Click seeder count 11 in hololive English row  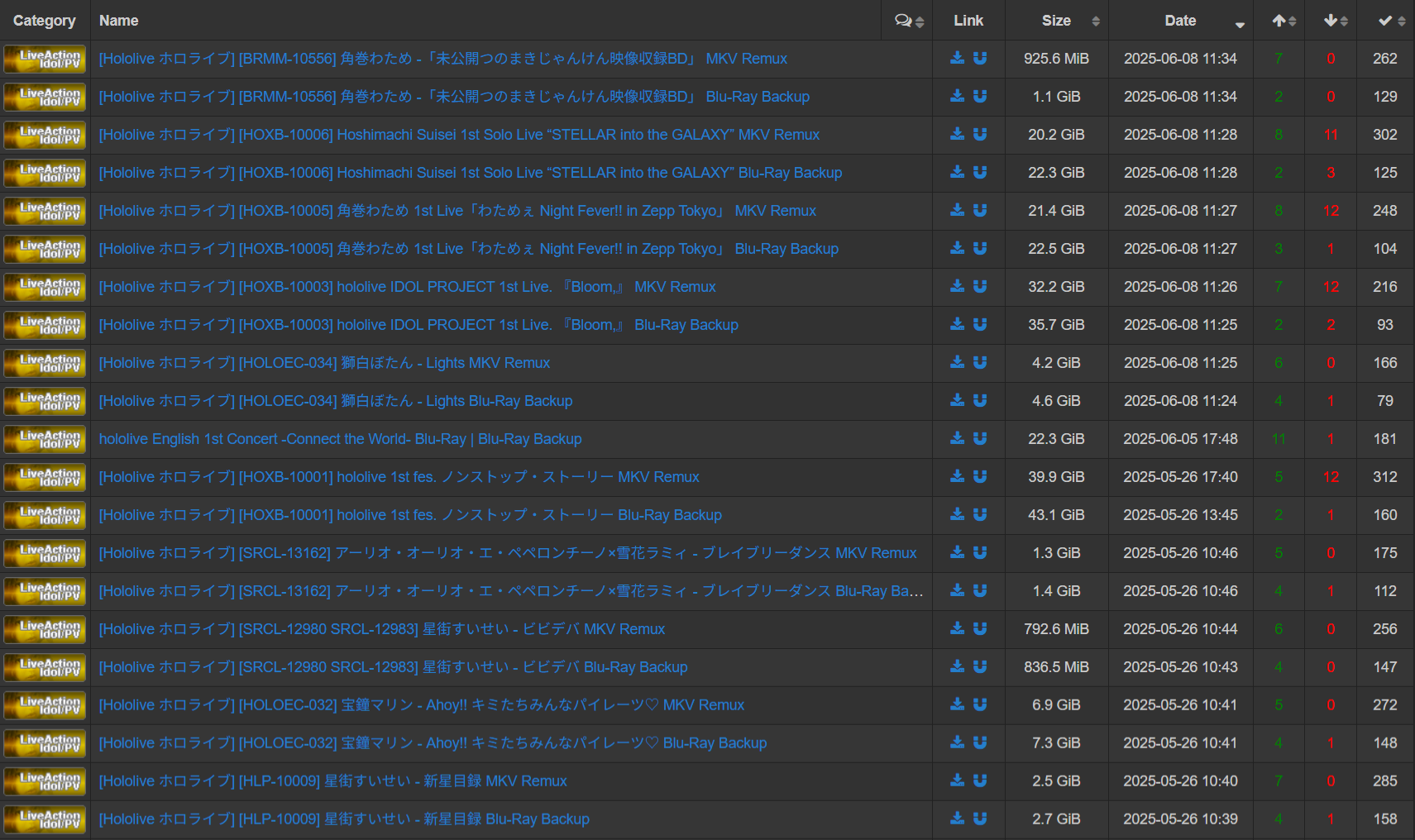point(1279,439)
